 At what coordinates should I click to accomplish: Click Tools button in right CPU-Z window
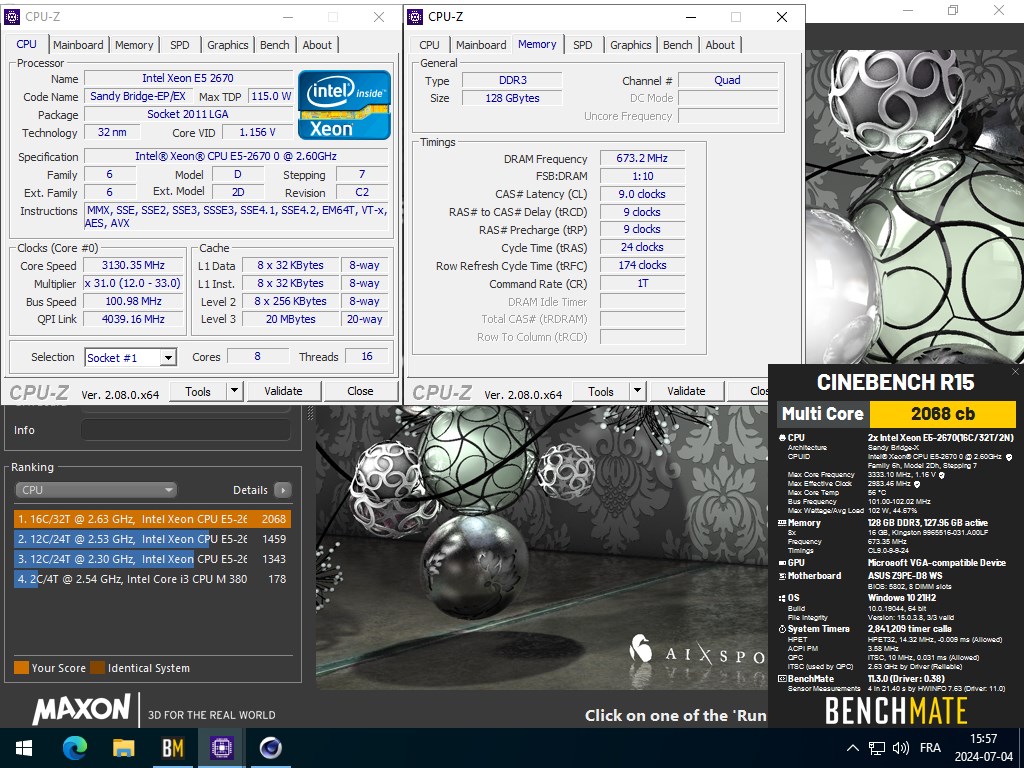(x=600, y=391)
